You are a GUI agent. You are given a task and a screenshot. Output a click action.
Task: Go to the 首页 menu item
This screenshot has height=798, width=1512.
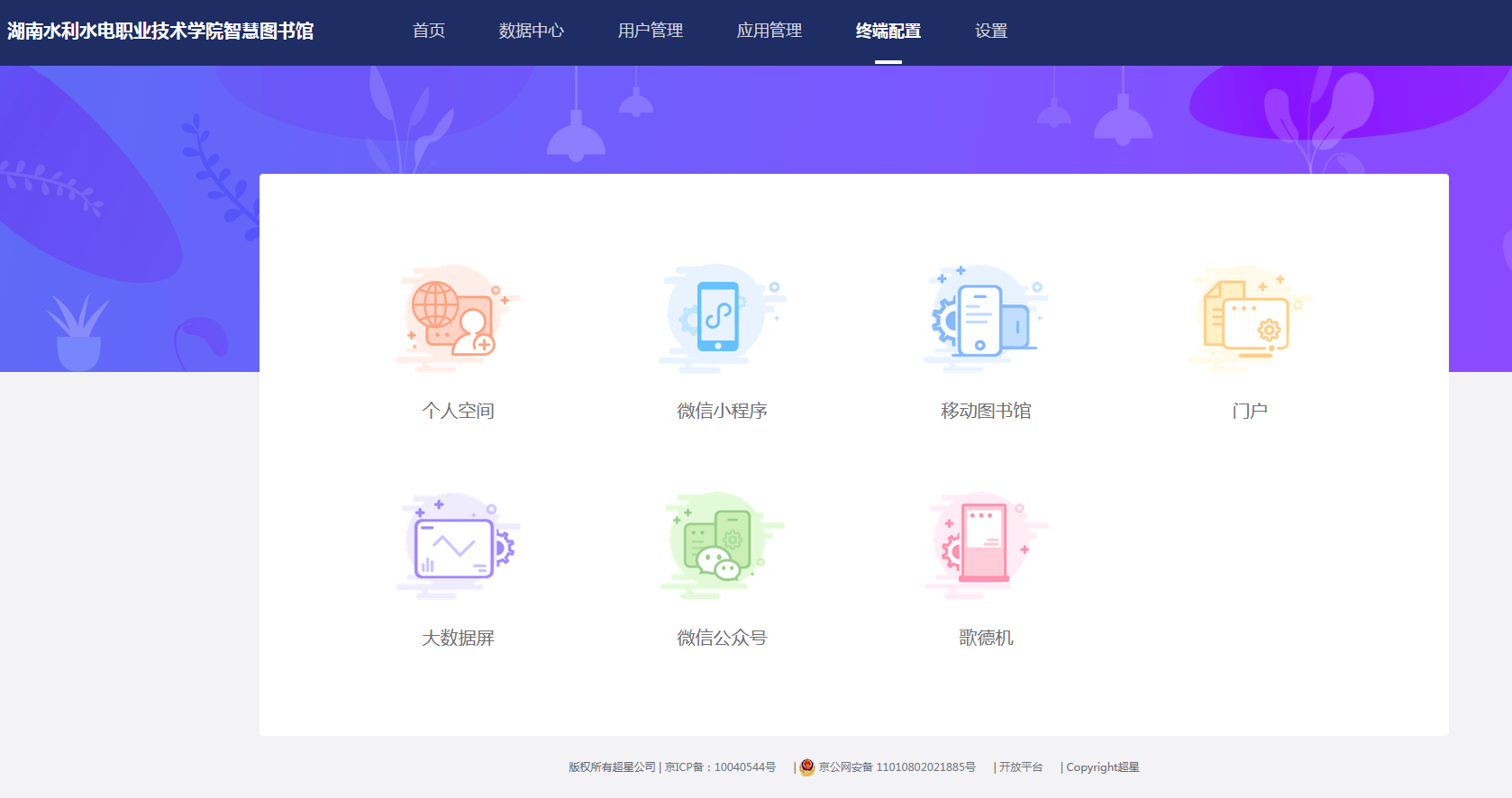[x=429, y=31]
